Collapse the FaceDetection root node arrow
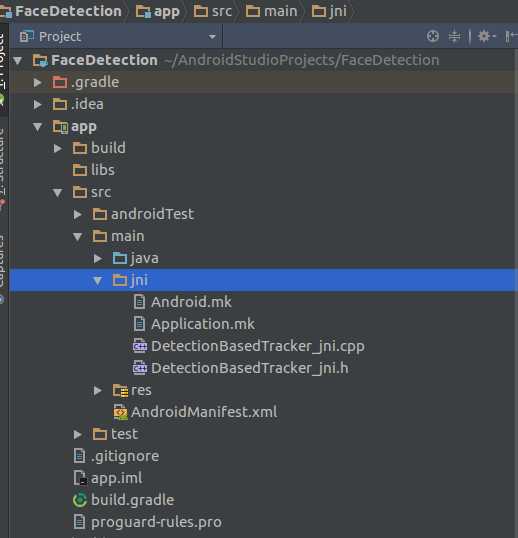The height and width of the screenshot is (538, 518). pyautogui.click(x=17, y=61)
